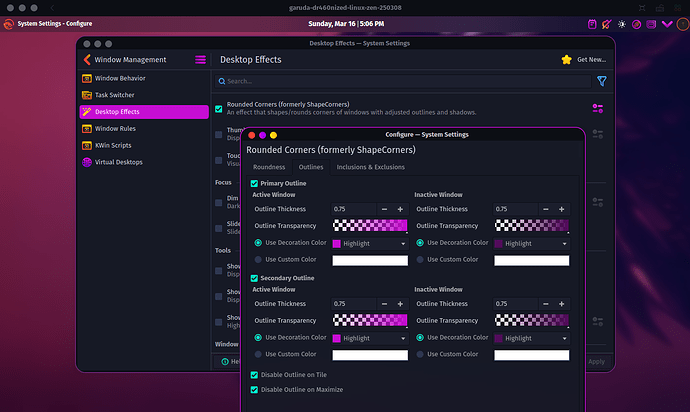Click the Apply button in Desktop Effects
The image size is (690, 412).
pyautogui.click(x=596, y=361)
